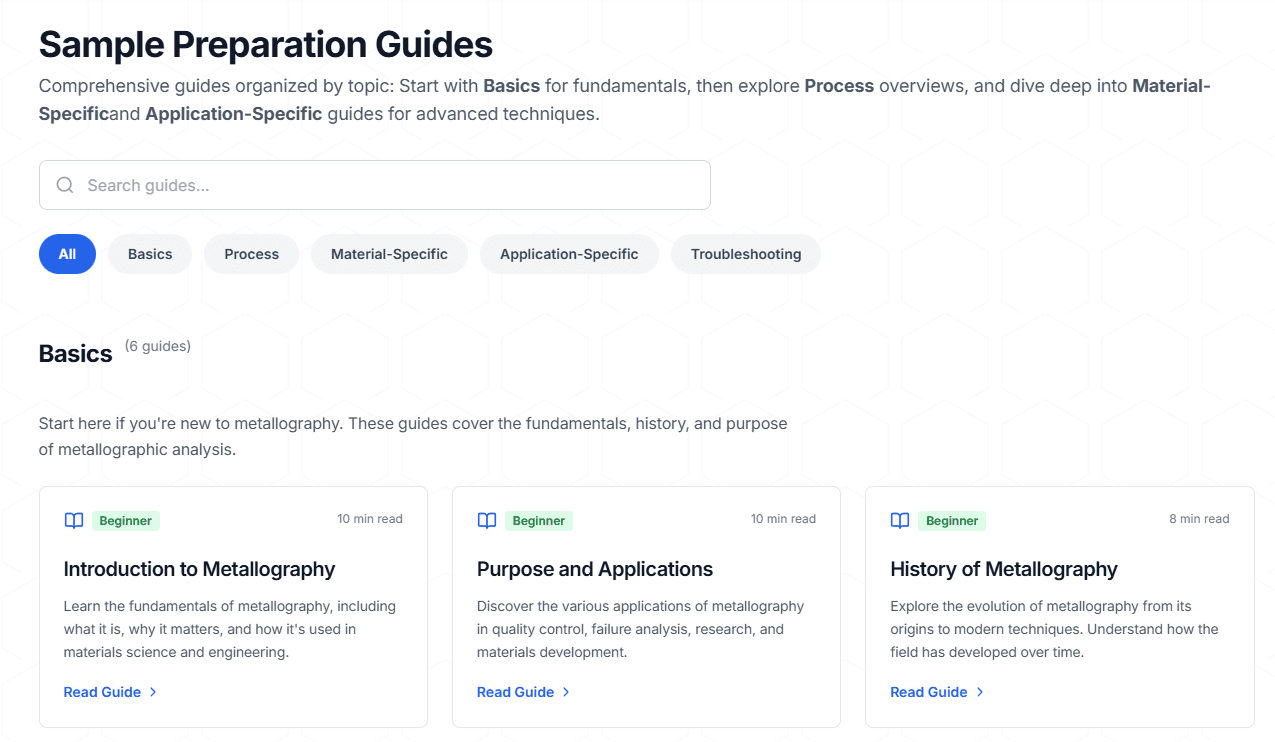
Task: Select the Material-Specific filter
Action: coord(389,254)
